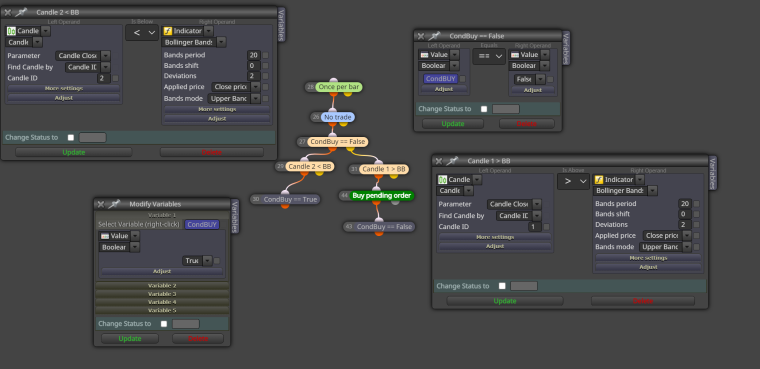Toggle Change Status checkbox in Modify Variables panel
This screenshot has height=369, width=760.
(x=164, y=323)
